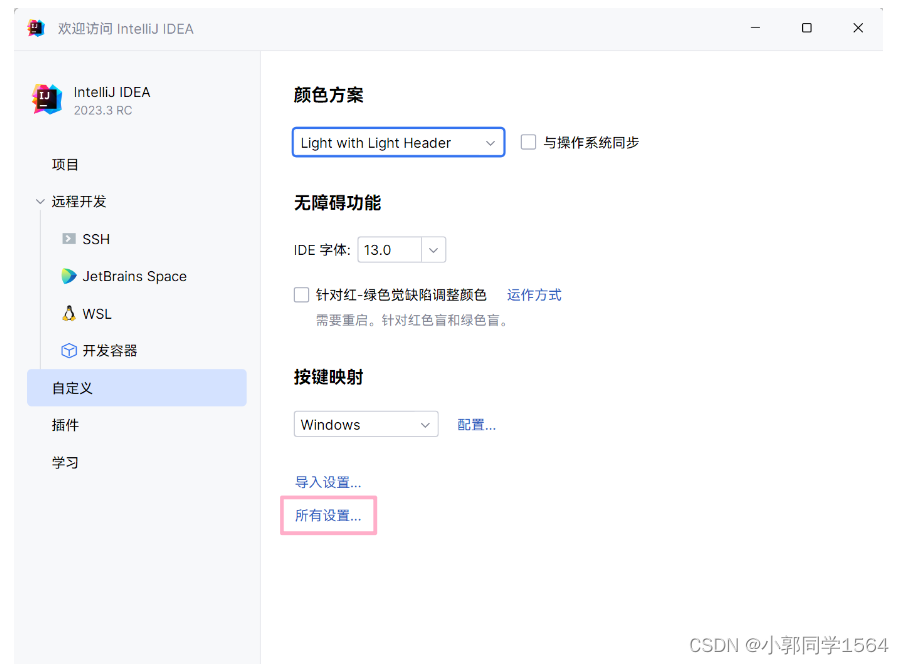Image resolution: width=904 pixels, height=664 pixels.
Task: Select 开发容器 in sidebar
Action: coord(110,351)
